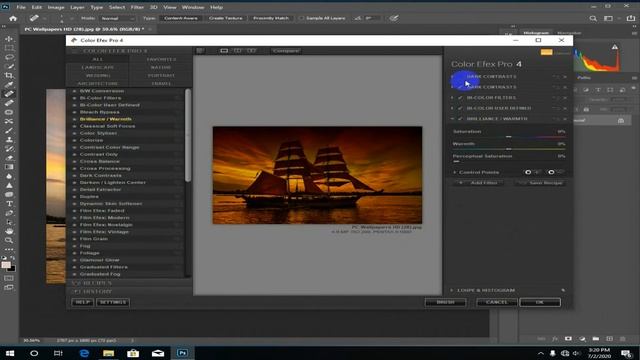This screenshot has width=640, height=360.
Task: Favorite the B/W Conversion filter star
Action: point(178,91)
